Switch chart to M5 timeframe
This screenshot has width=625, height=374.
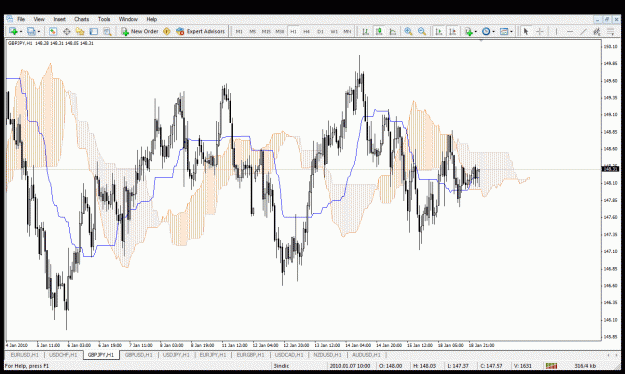point(252,31)
